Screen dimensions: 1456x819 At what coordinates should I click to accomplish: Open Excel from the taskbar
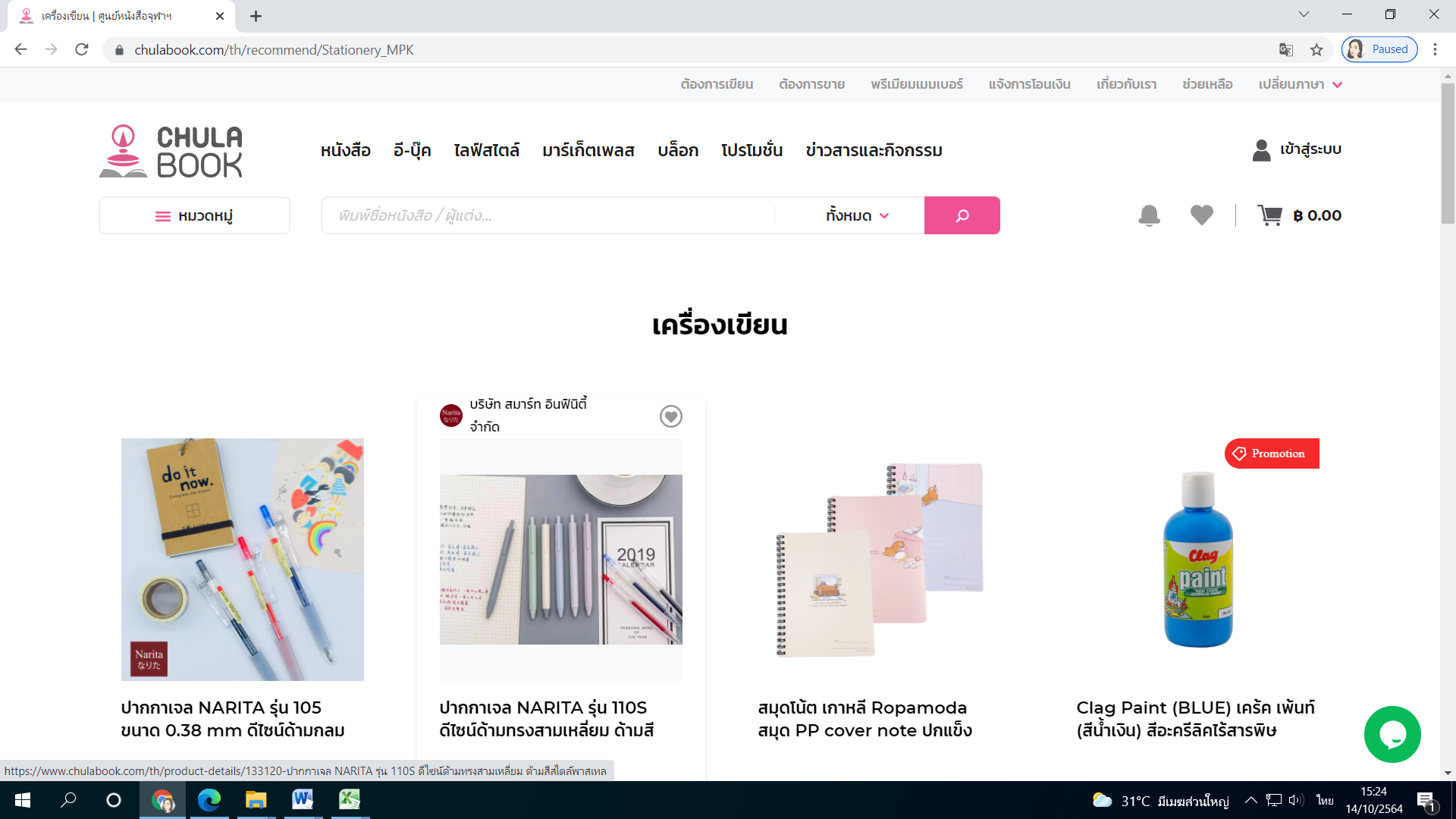pos(349,800)
